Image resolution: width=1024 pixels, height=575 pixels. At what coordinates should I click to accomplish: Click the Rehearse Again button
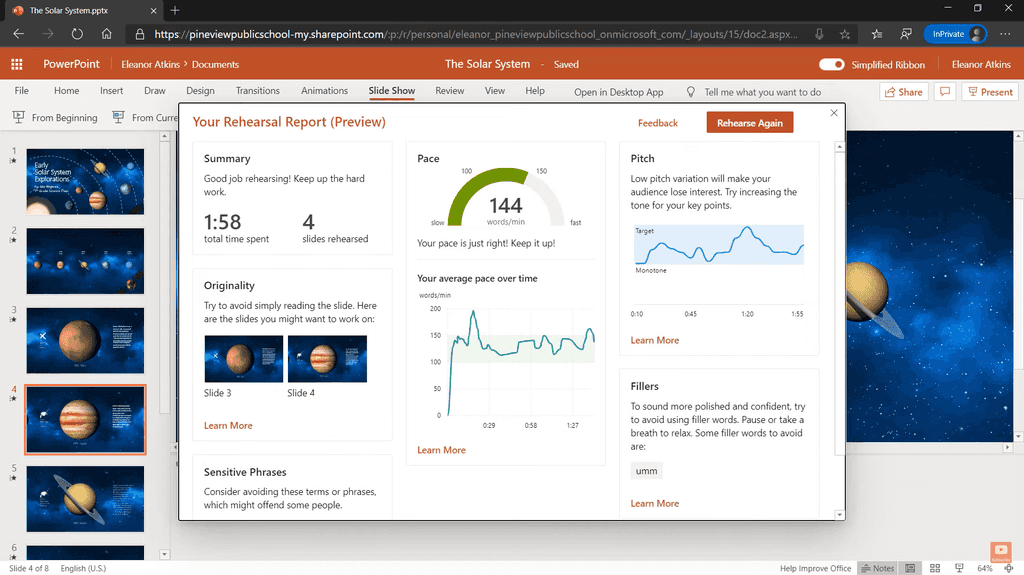(x=749, y=123)
